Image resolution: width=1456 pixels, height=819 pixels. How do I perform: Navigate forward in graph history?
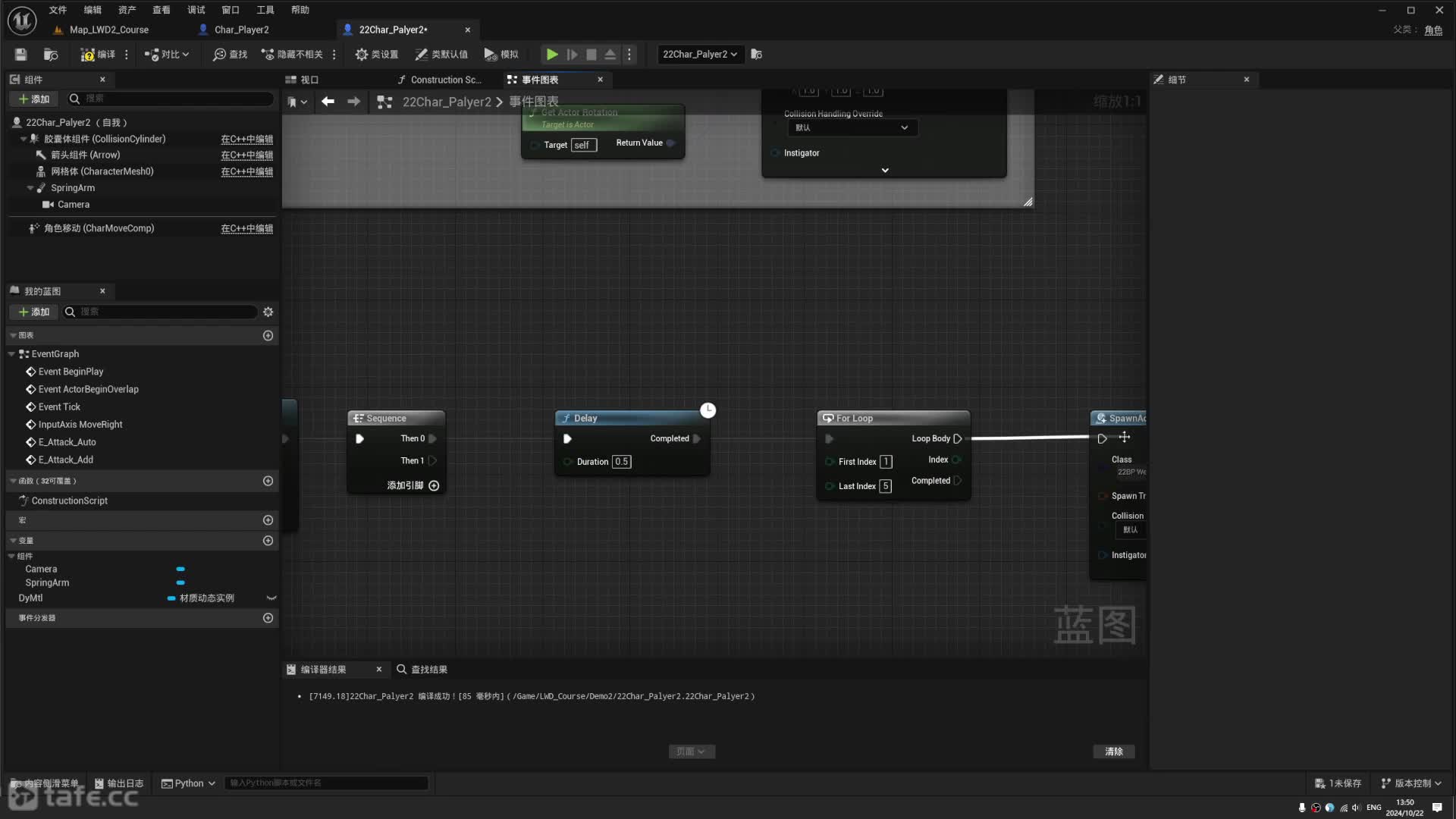[x=353, y=102]
